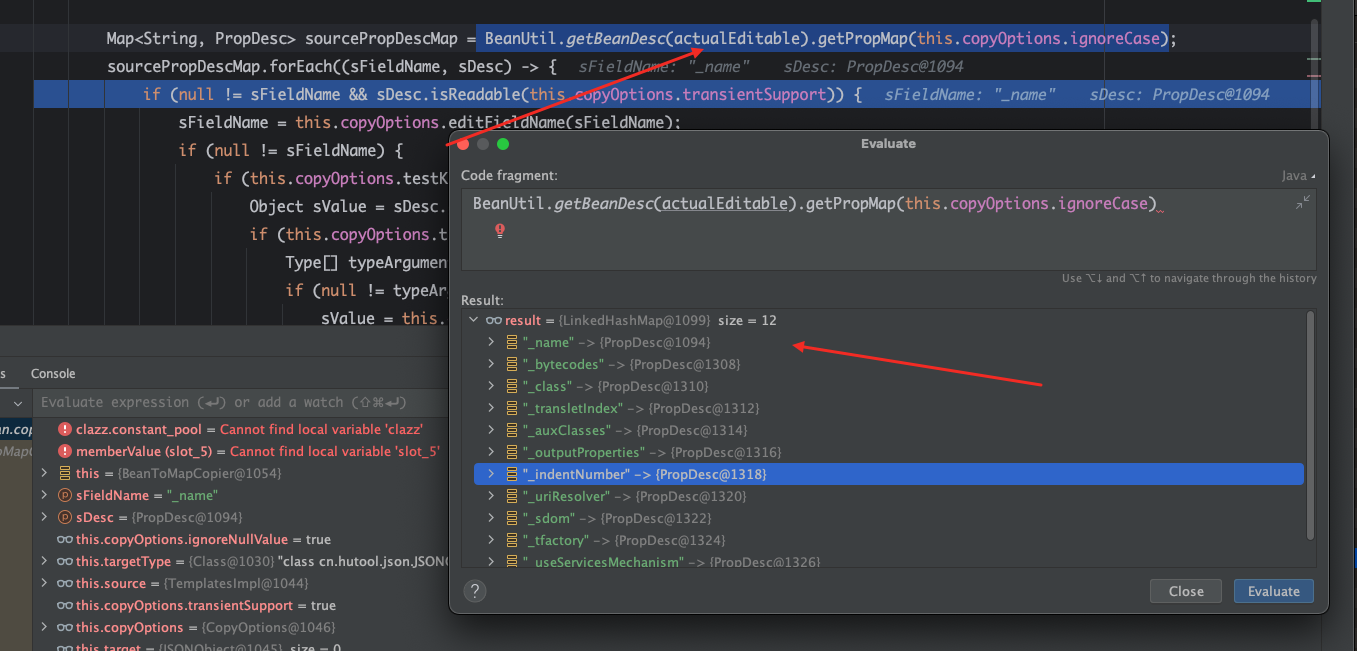Click error icon beside clazz.constant_pool

coord(65,429)
